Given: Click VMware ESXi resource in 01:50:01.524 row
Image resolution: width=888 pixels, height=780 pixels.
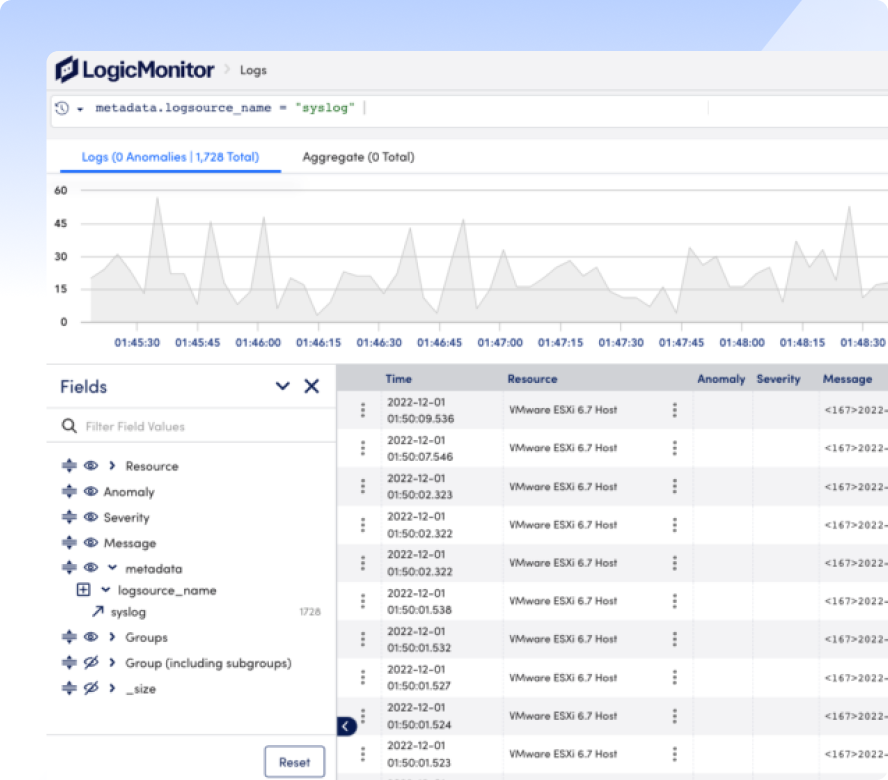Looking at the screenshot, I should pyautogui.click(x=563, y=716).
